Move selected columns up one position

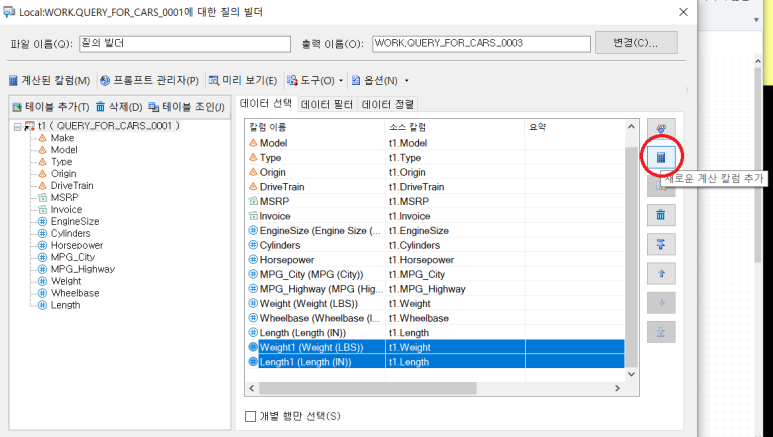click(661, 273)
